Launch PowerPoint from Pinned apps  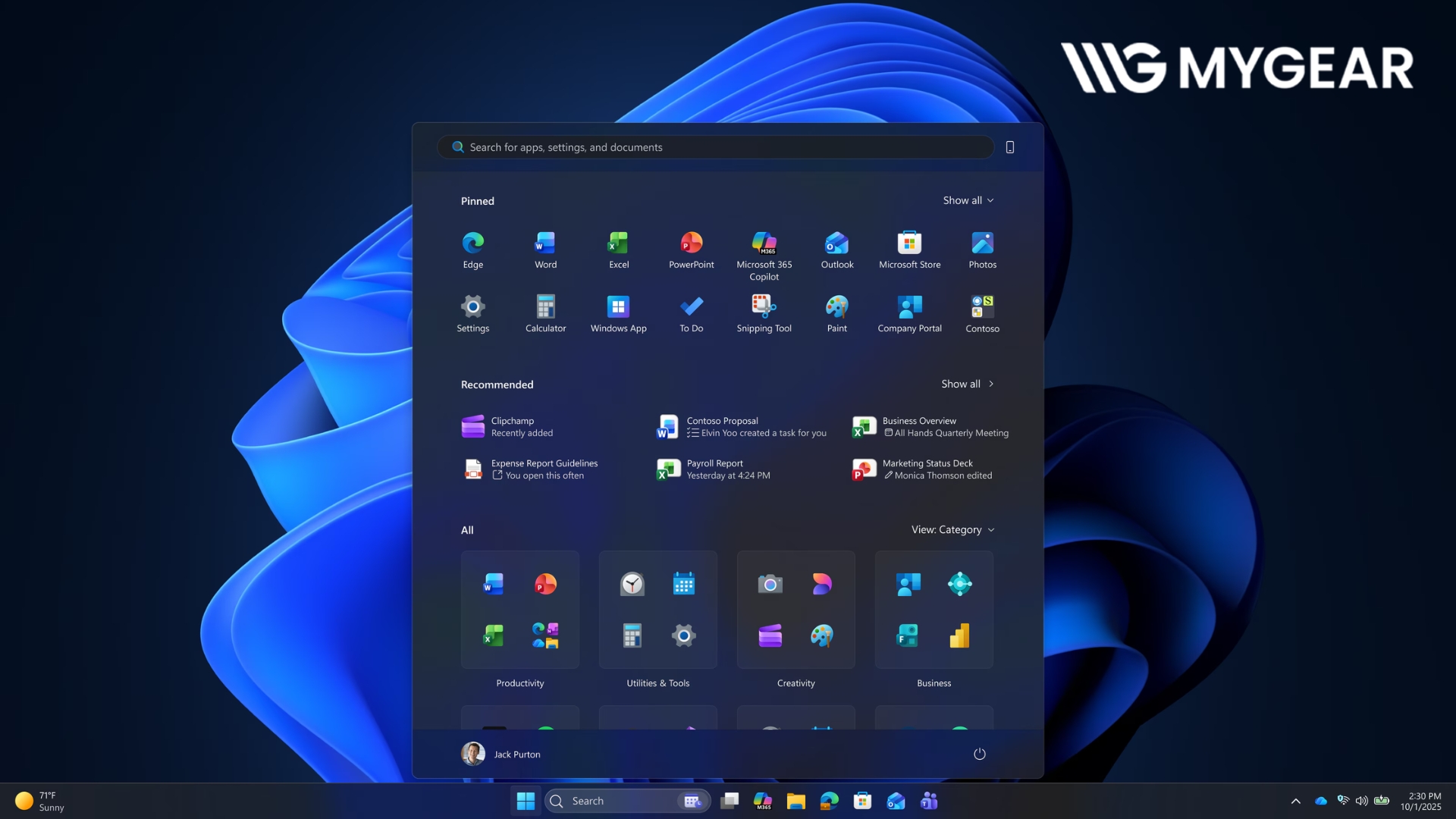(x=691, y=250)
